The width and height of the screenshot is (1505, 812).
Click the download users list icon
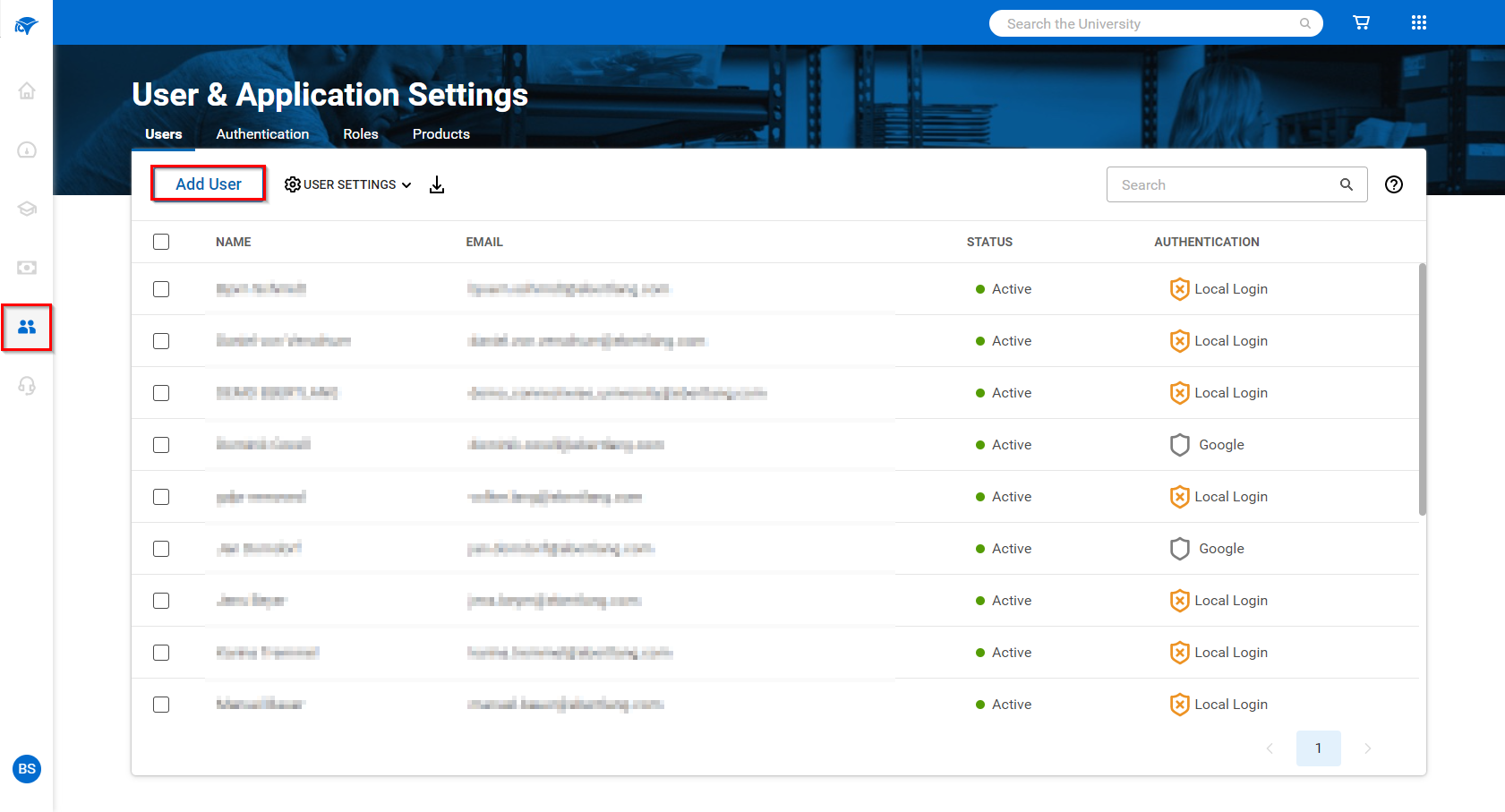pyautogui.click(x=437, y=184)
